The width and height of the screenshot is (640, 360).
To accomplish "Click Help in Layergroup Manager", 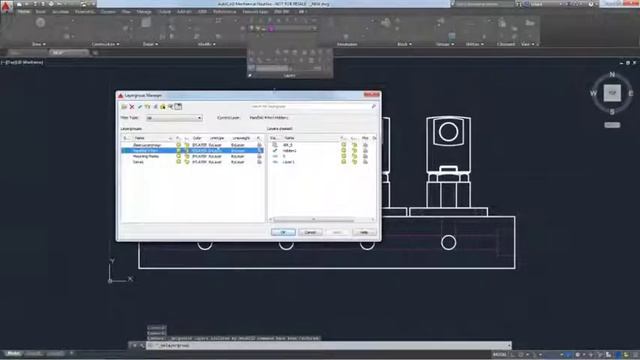I will point(364,232).
